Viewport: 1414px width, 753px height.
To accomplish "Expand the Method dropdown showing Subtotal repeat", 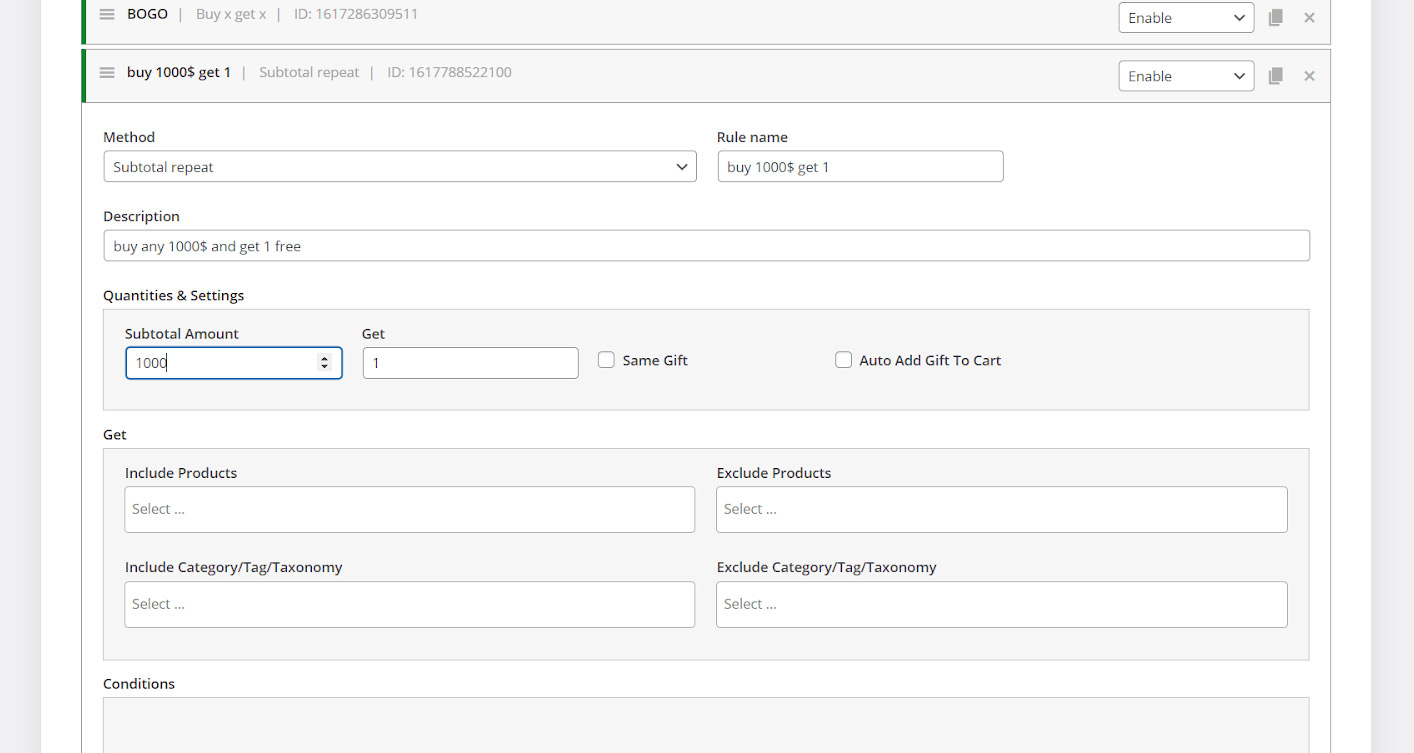I will 399,167.
